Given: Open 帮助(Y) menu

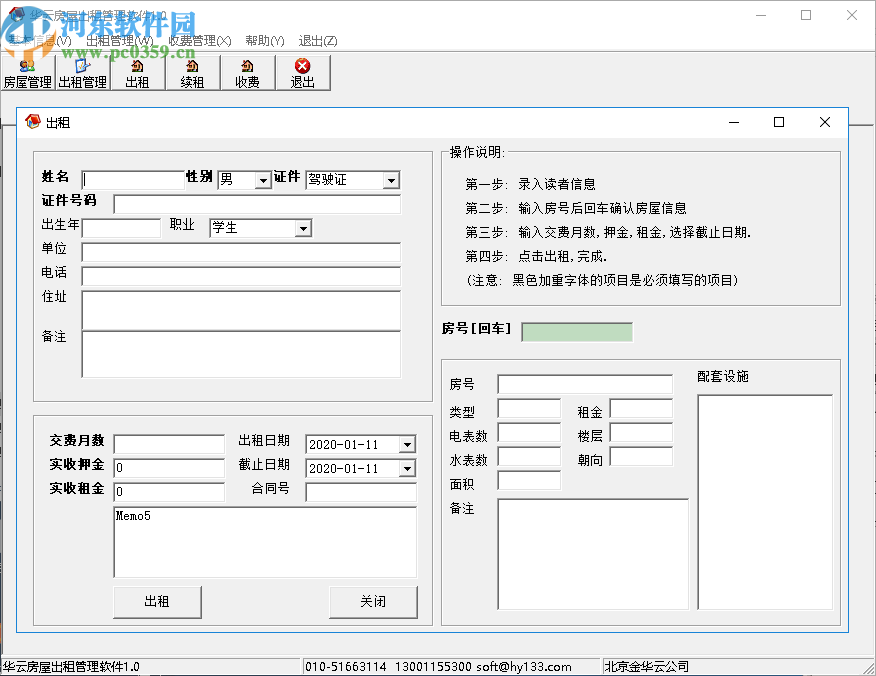Looking at the screenshot, I should (x=265, y=41).
